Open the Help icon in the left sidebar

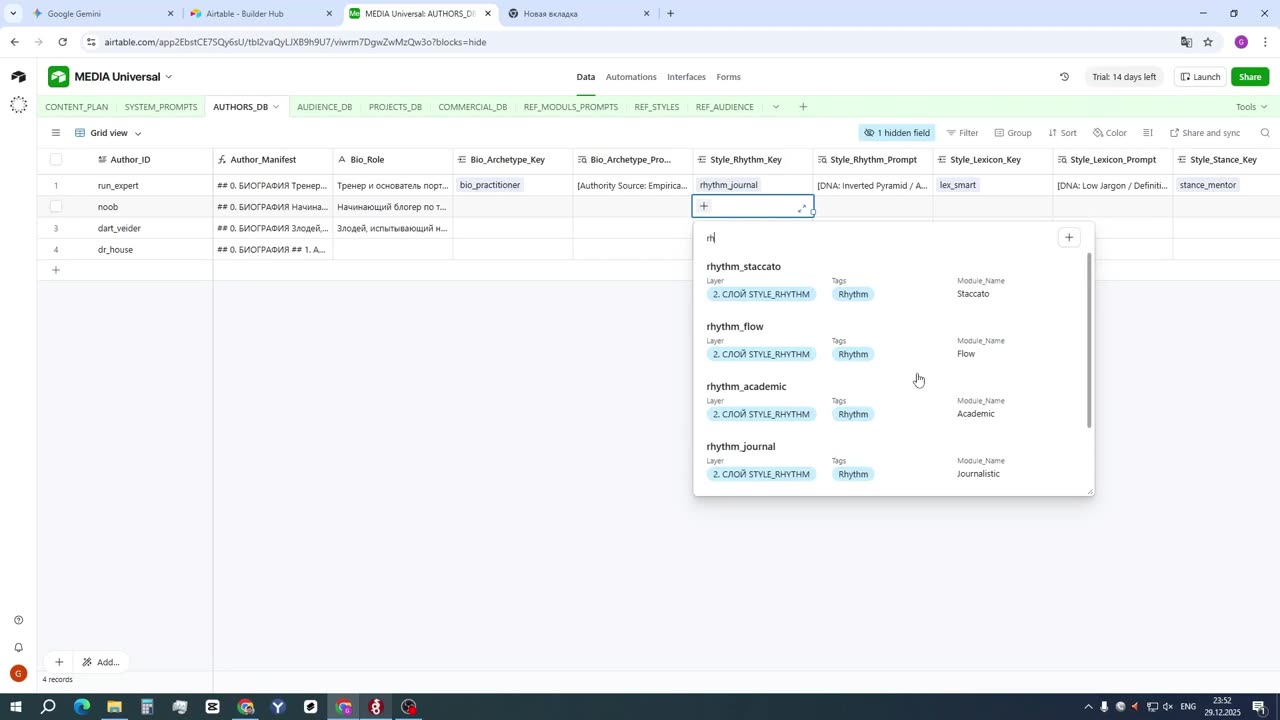click(18, 620)
